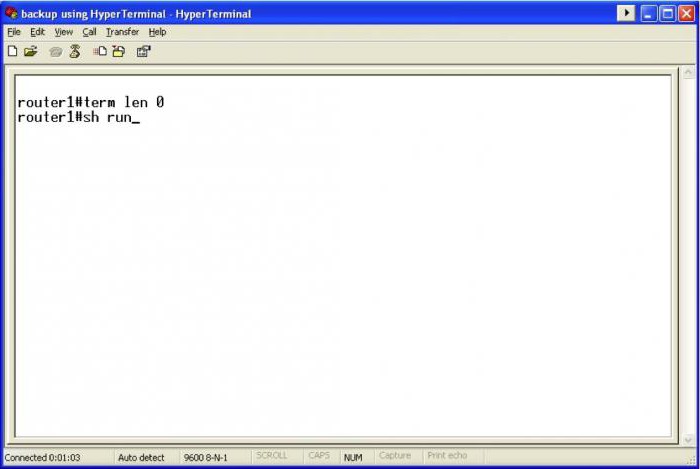Click the NUM status bar indicator

click(353, 457)
